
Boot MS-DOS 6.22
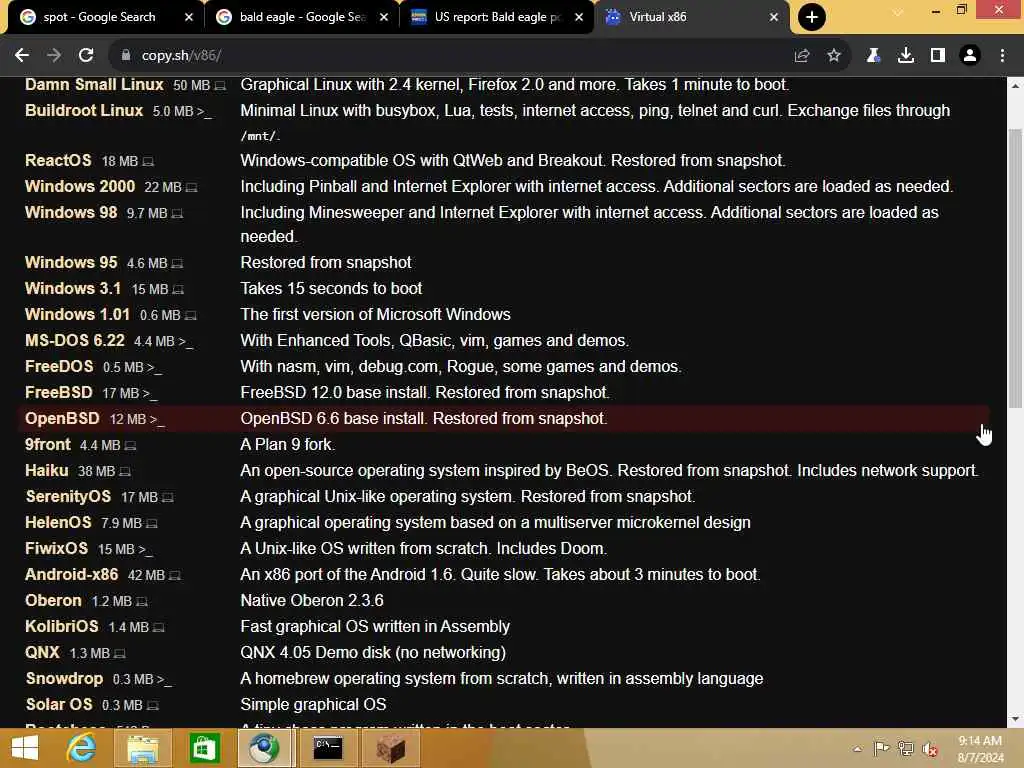(x=74, y=341)
